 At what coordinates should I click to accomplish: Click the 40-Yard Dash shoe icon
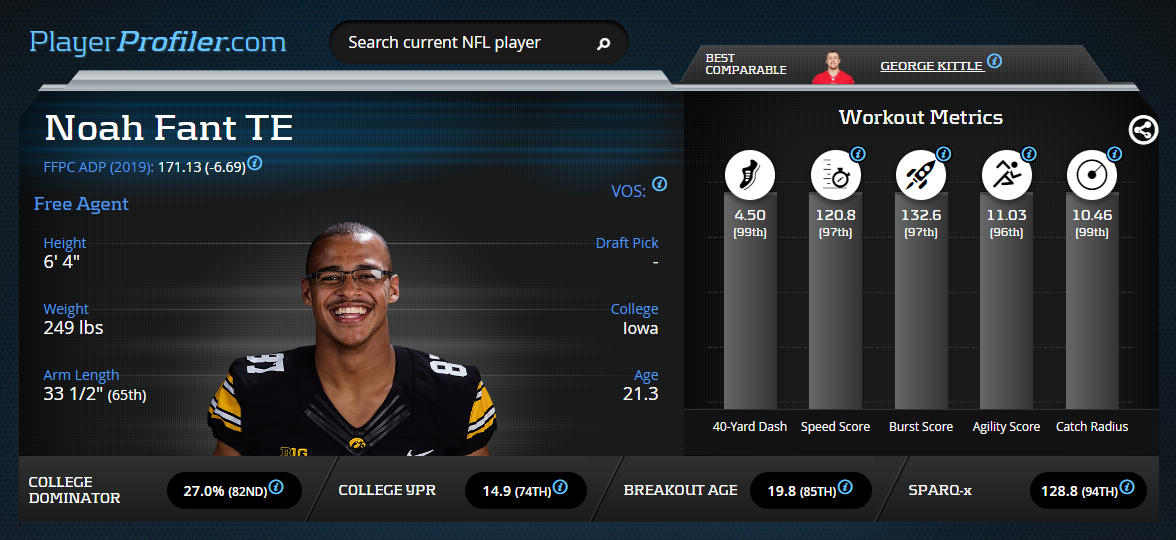(750, 175)
